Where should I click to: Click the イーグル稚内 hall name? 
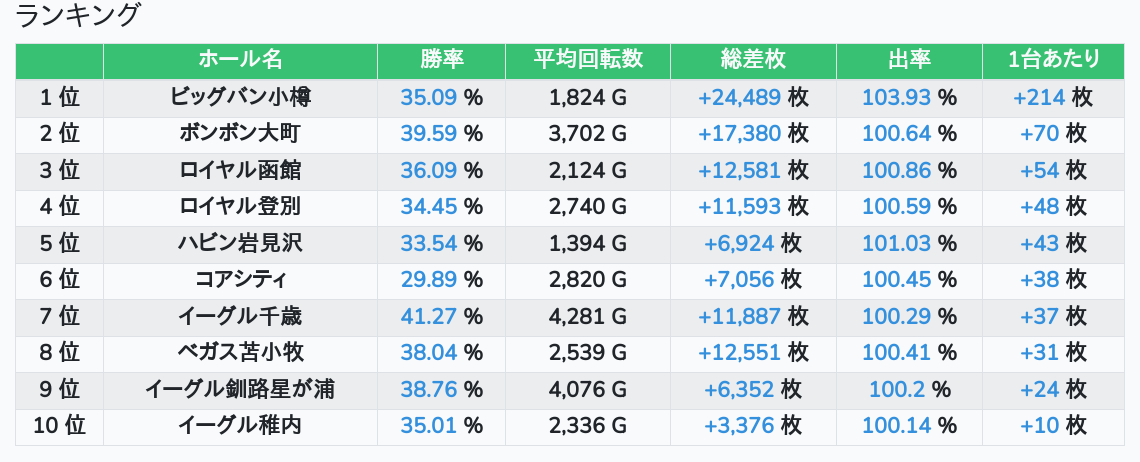coord(240,426)
